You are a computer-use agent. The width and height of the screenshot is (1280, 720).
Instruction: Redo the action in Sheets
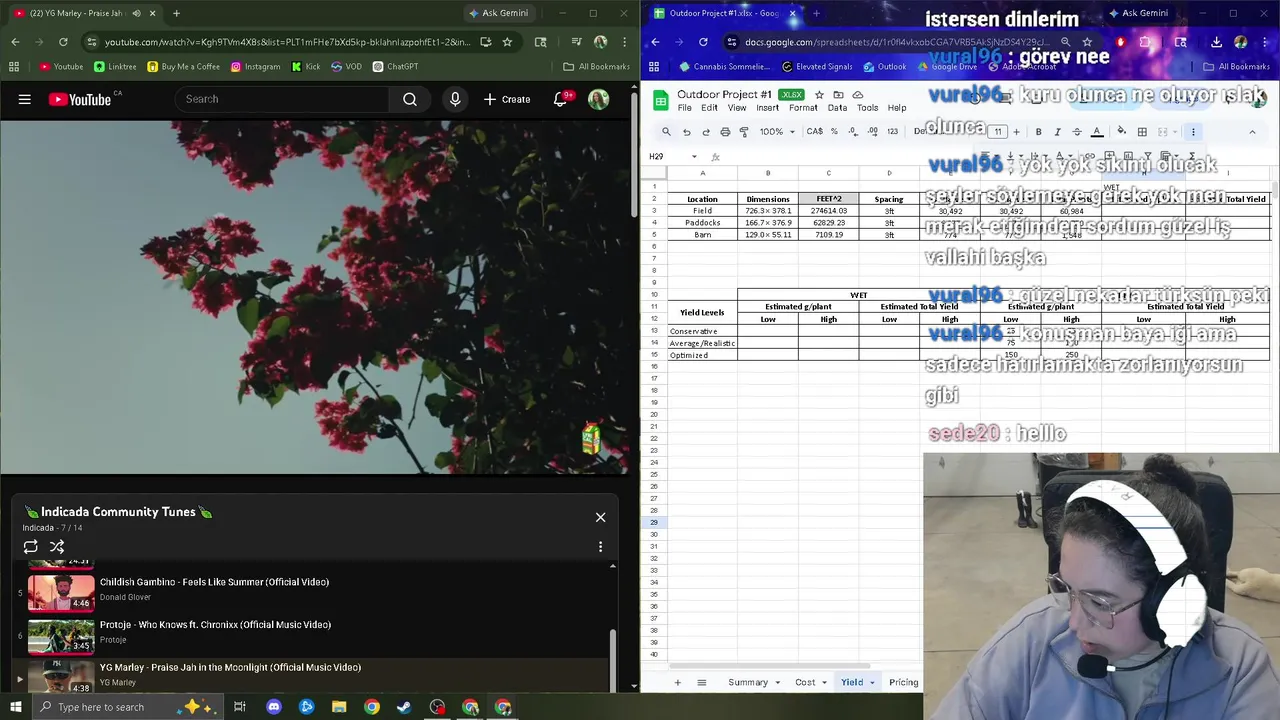pos(706,132)
